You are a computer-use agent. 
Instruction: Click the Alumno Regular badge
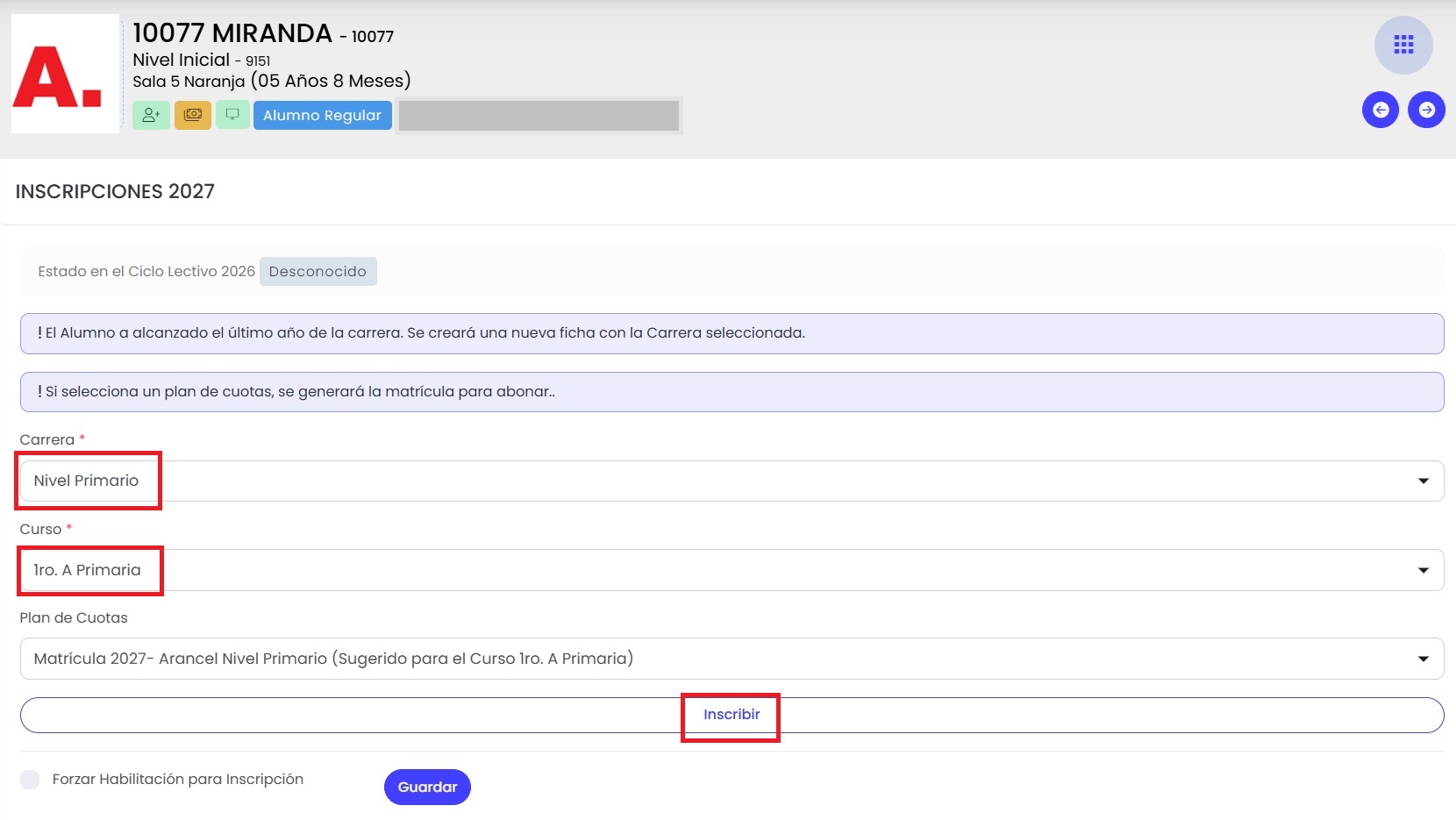tap(322, 115)
